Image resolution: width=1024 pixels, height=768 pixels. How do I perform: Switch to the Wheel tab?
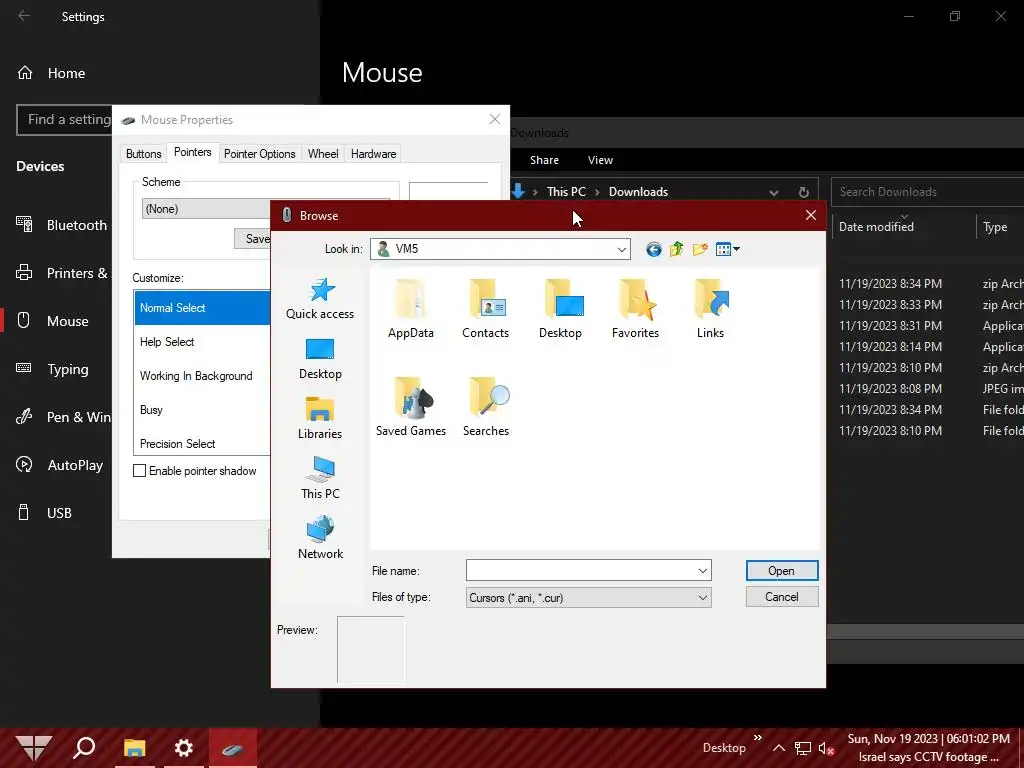pos(323,154)
